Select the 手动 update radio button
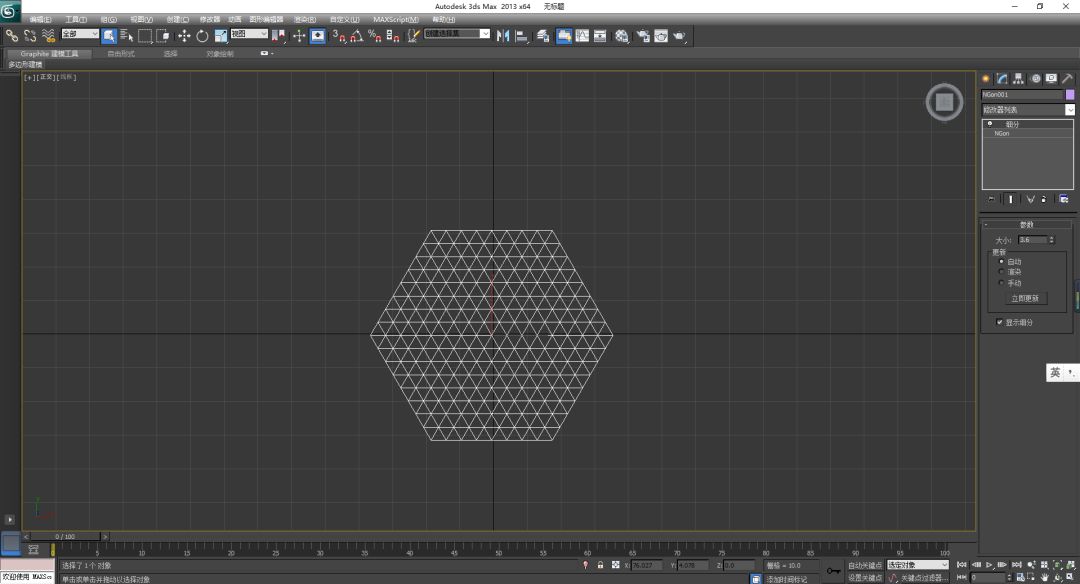Image resolution: width=1080 pixels, height=584 pixels. click(1002, 283)
